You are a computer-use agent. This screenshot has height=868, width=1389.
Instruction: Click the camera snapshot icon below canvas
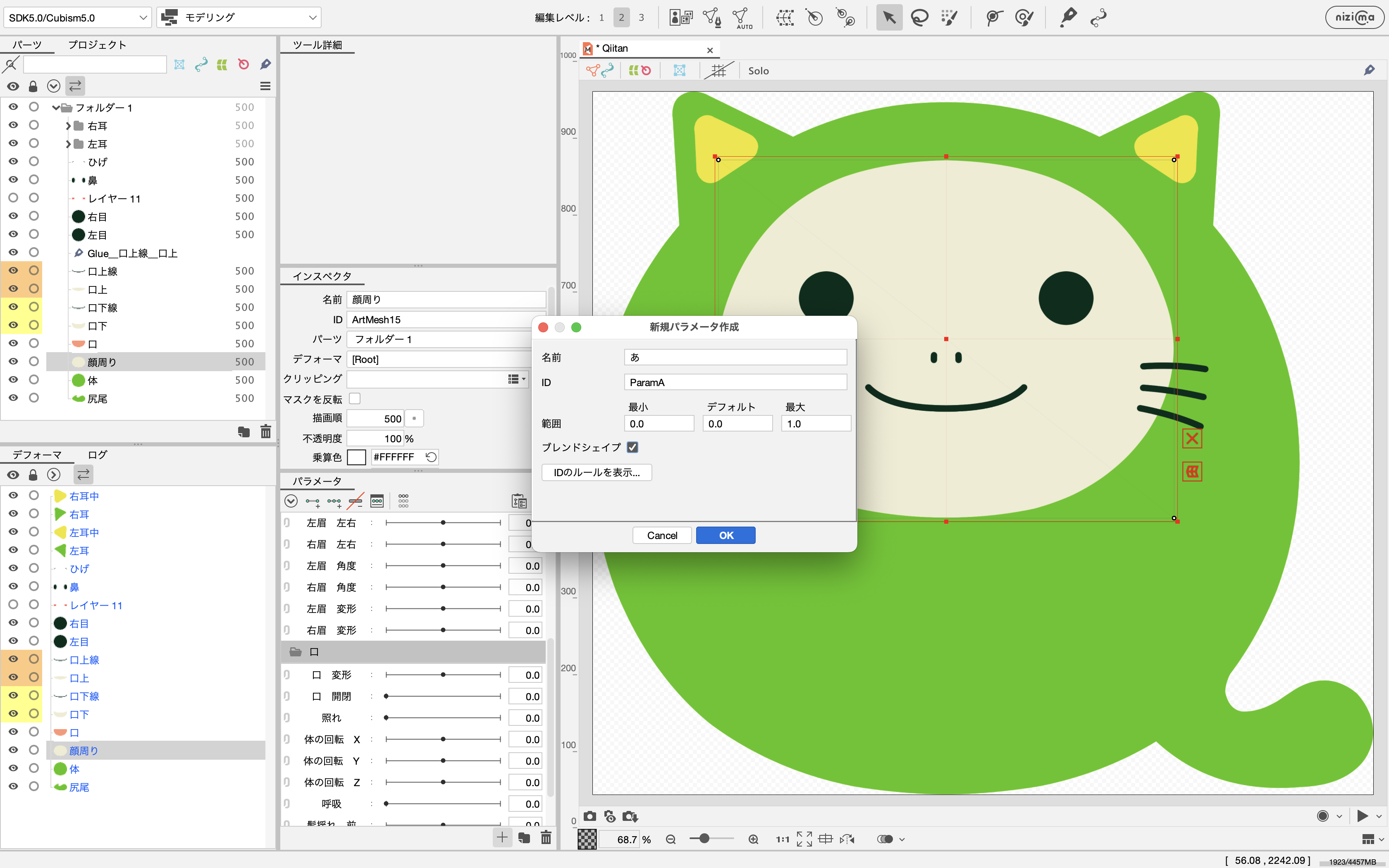(x=589, y=816)
